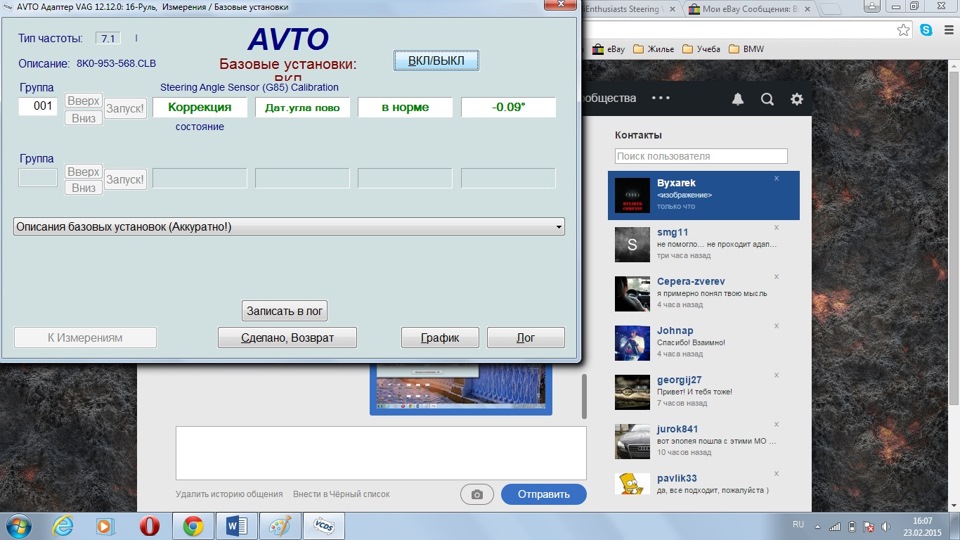Launch Opera browser from the taskbar

149,526
